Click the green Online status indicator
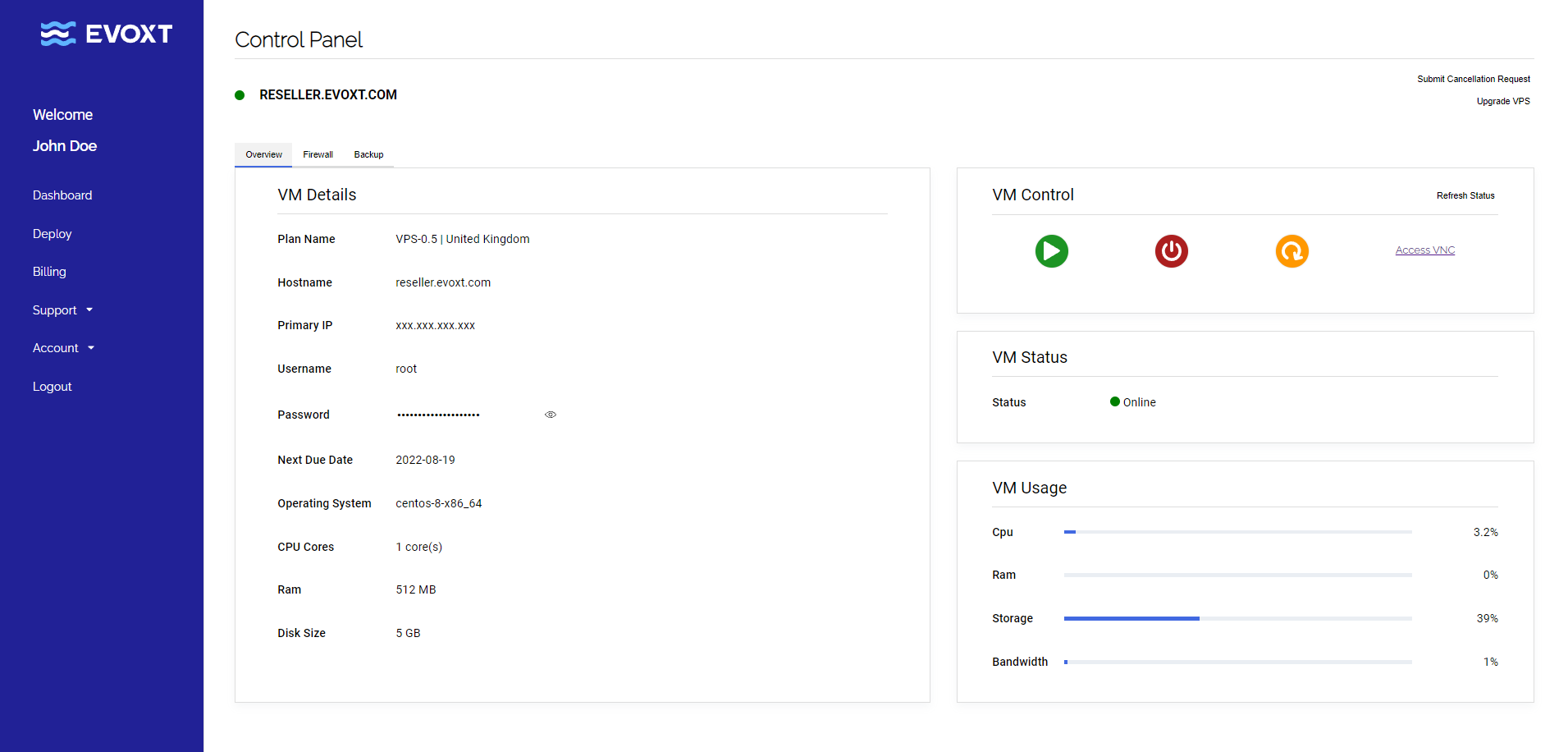 (1115, 401)
